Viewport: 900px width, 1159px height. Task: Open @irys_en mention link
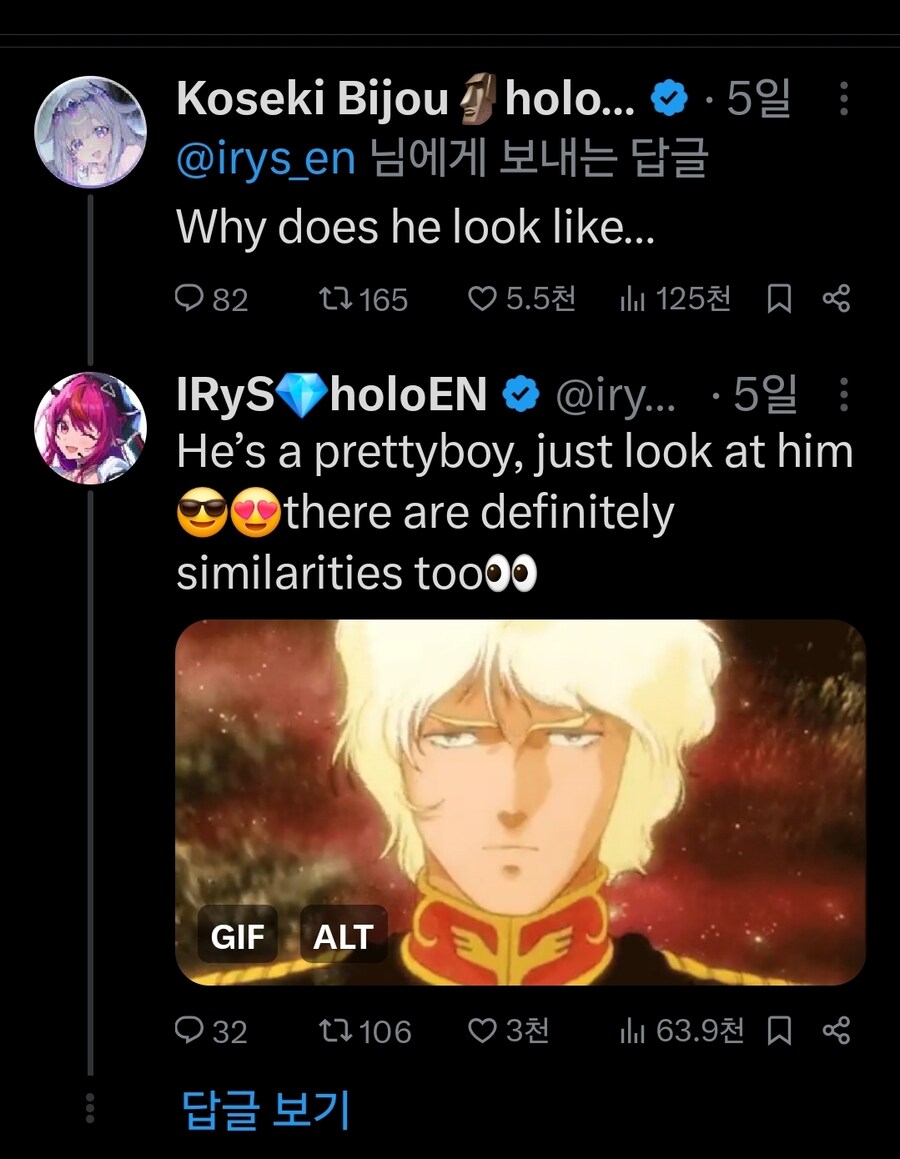tap(266, 158)
